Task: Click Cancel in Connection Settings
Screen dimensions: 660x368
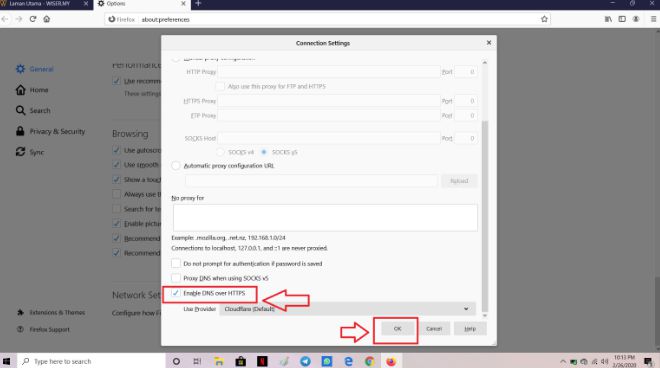Action: (434, 328)
